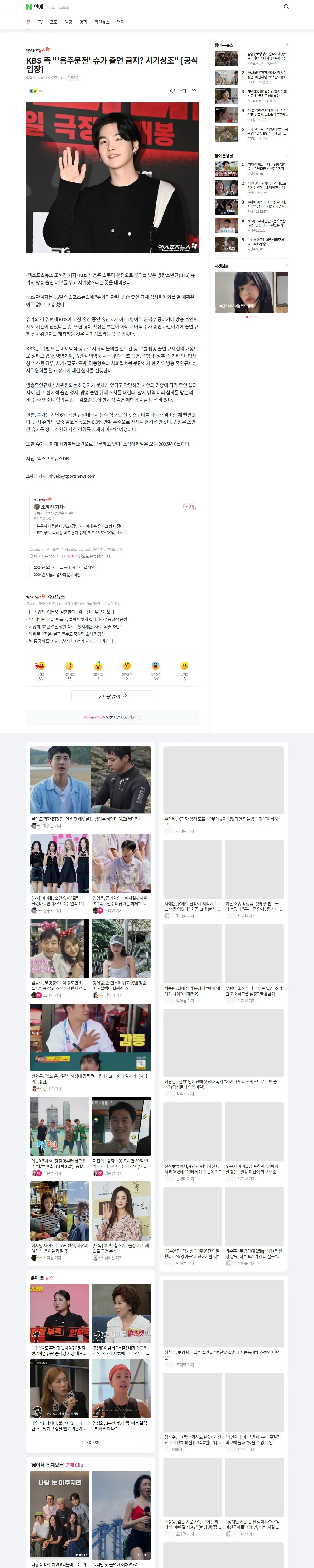Image resolution: width=314 pixels, height=1568 pixels.
Task: Open the '[공식입장] 이동욱, 결혼한다' headline
Action: coord(71,612)
